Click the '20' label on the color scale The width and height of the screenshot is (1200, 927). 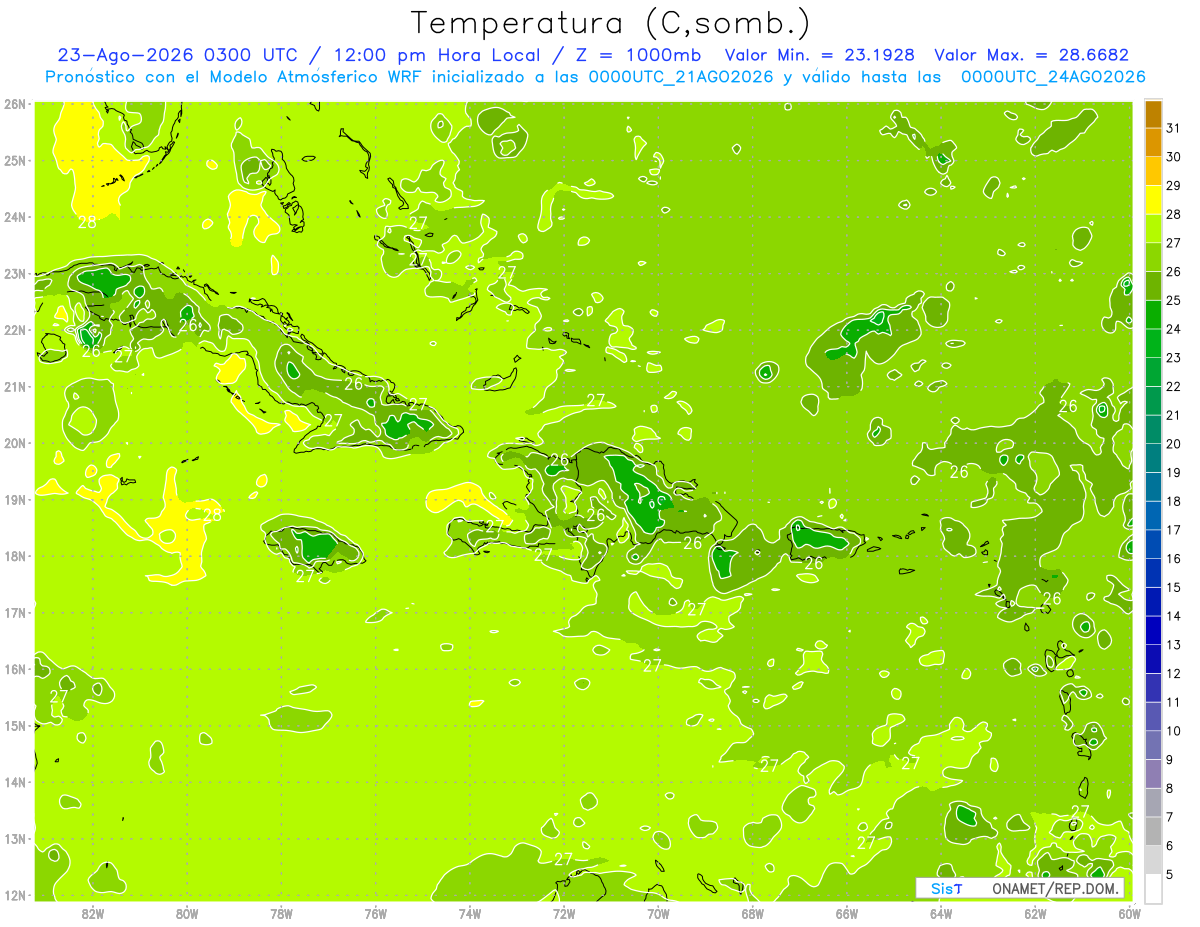1174,444
